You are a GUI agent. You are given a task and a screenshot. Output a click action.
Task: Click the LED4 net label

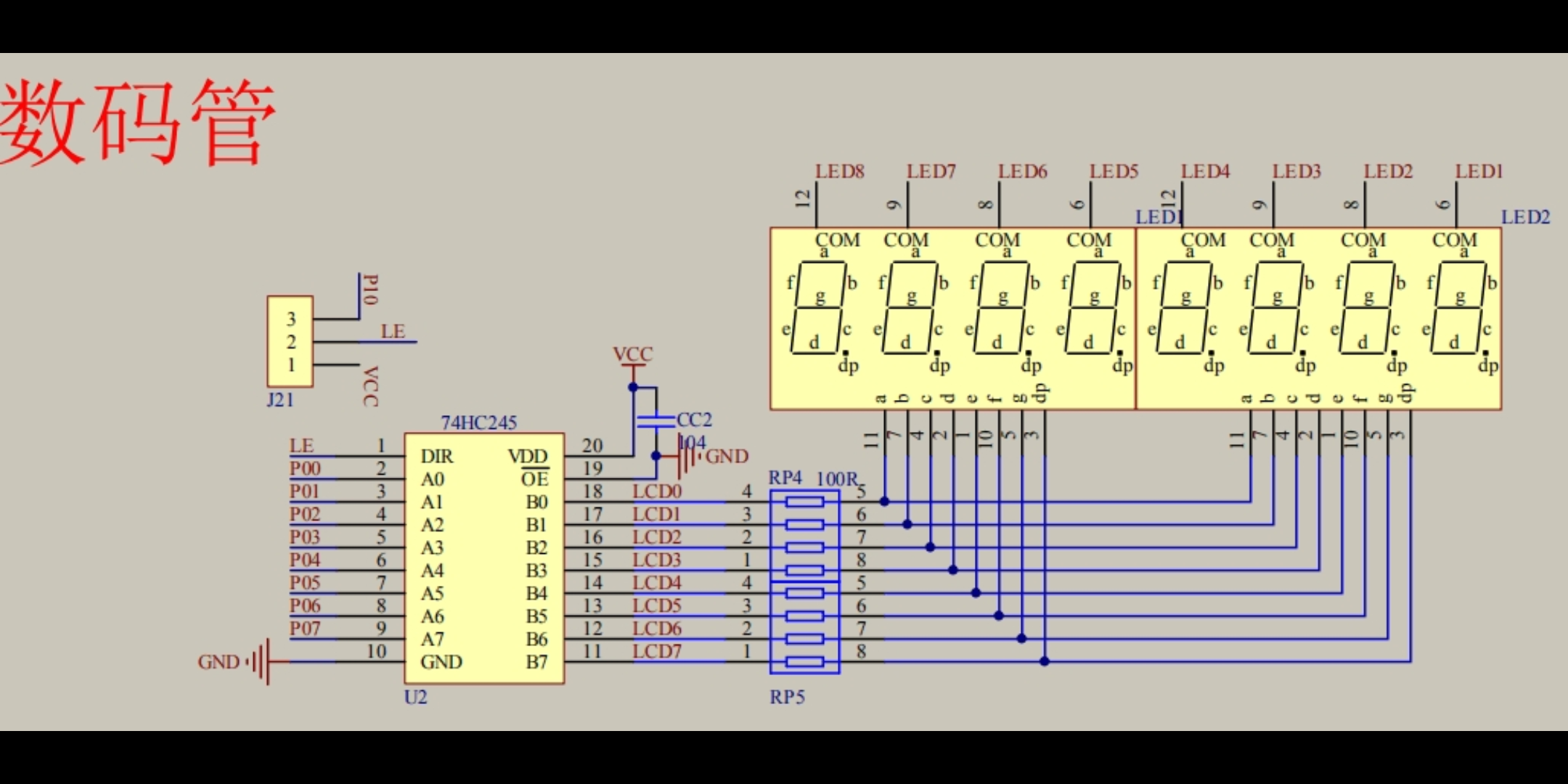pos(1206,171)
